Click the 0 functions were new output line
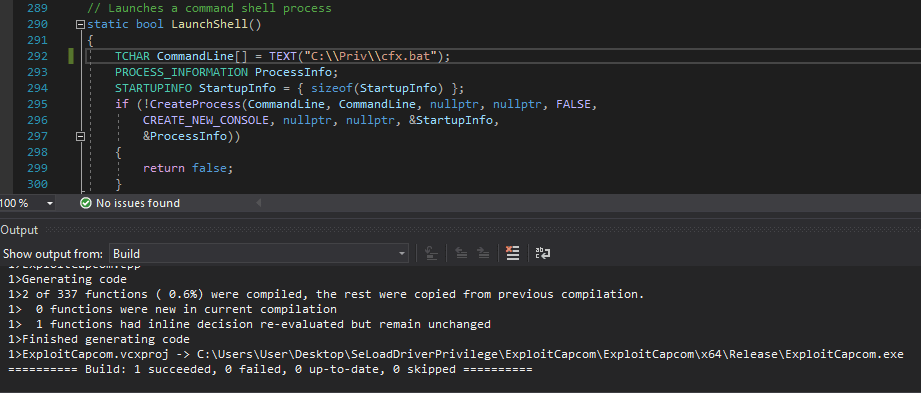This screenshot has width=921, height=393. (x=172, y=309)
